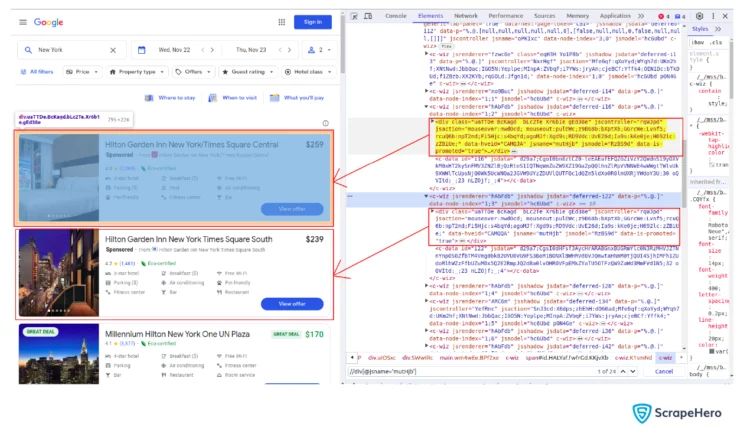Open the blue issues count badge
Screen dimensions: 744x437
click(680, 16)
